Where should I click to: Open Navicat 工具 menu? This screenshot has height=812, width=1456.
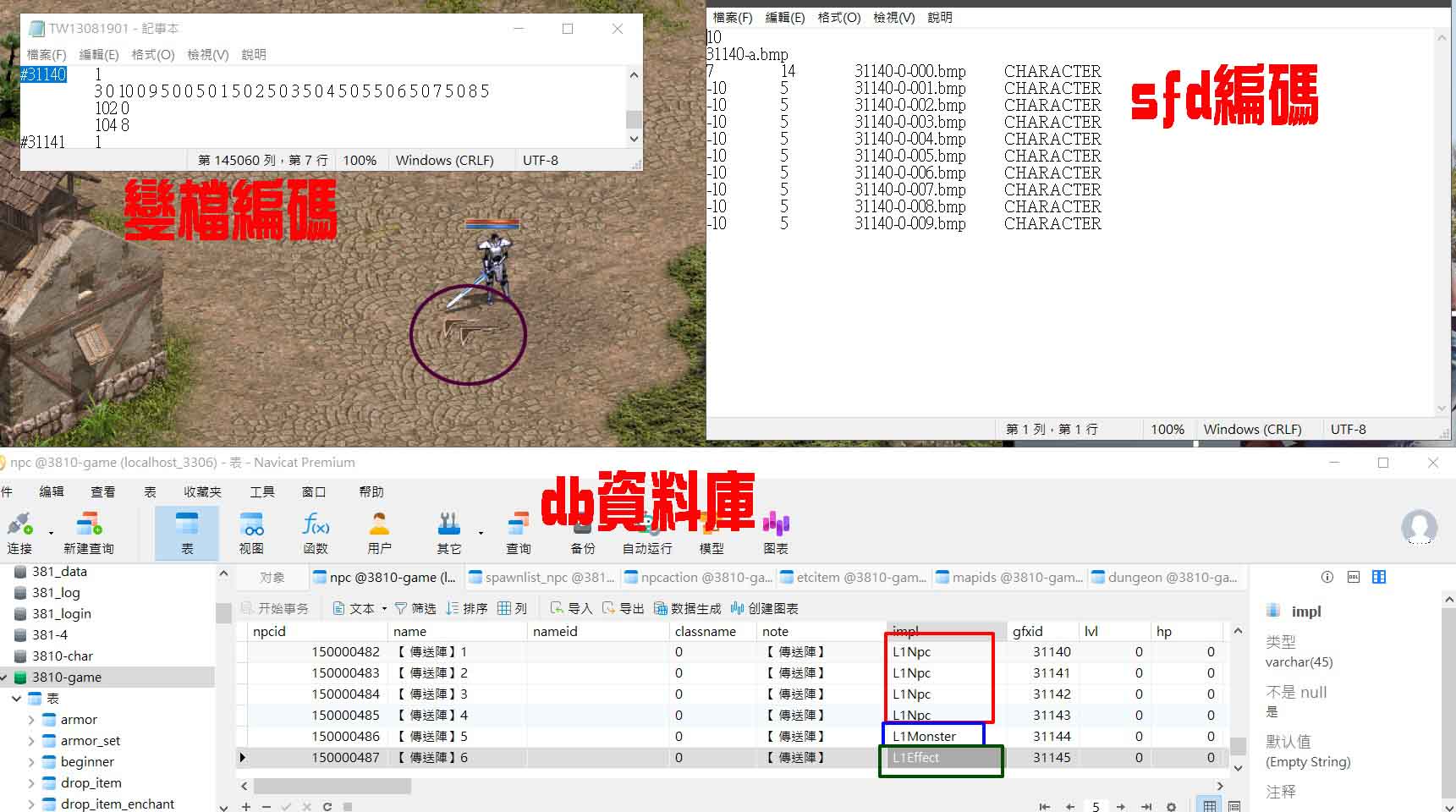[x=262, y=491]
